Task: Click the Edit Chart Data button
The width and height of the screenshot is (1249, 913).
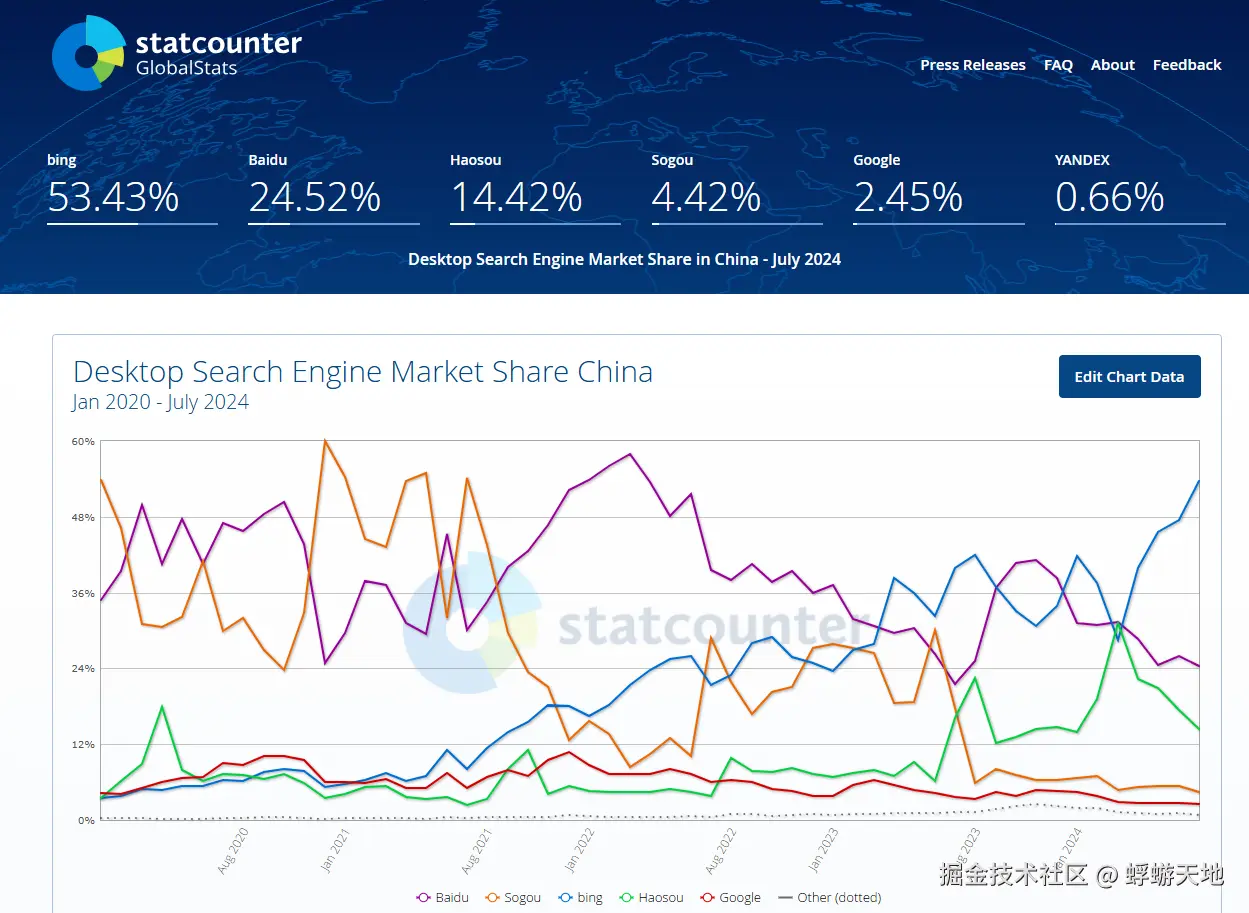Action: point(1130,377)
